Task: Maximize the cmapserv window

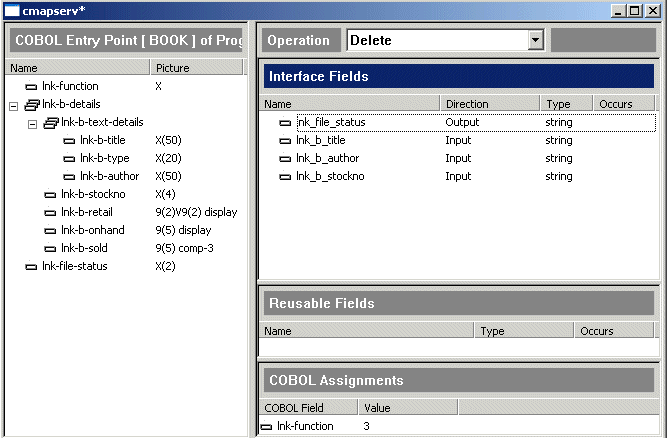Action: (x=635, y=11)
